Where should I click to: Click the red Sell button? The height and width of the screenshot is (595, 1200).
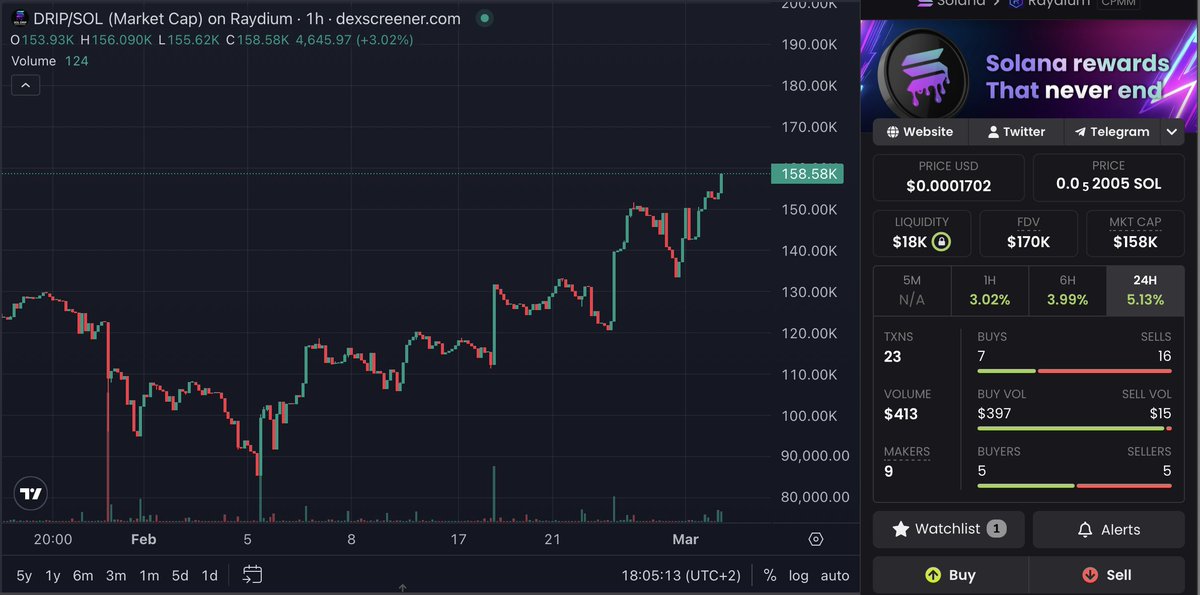1107,575
